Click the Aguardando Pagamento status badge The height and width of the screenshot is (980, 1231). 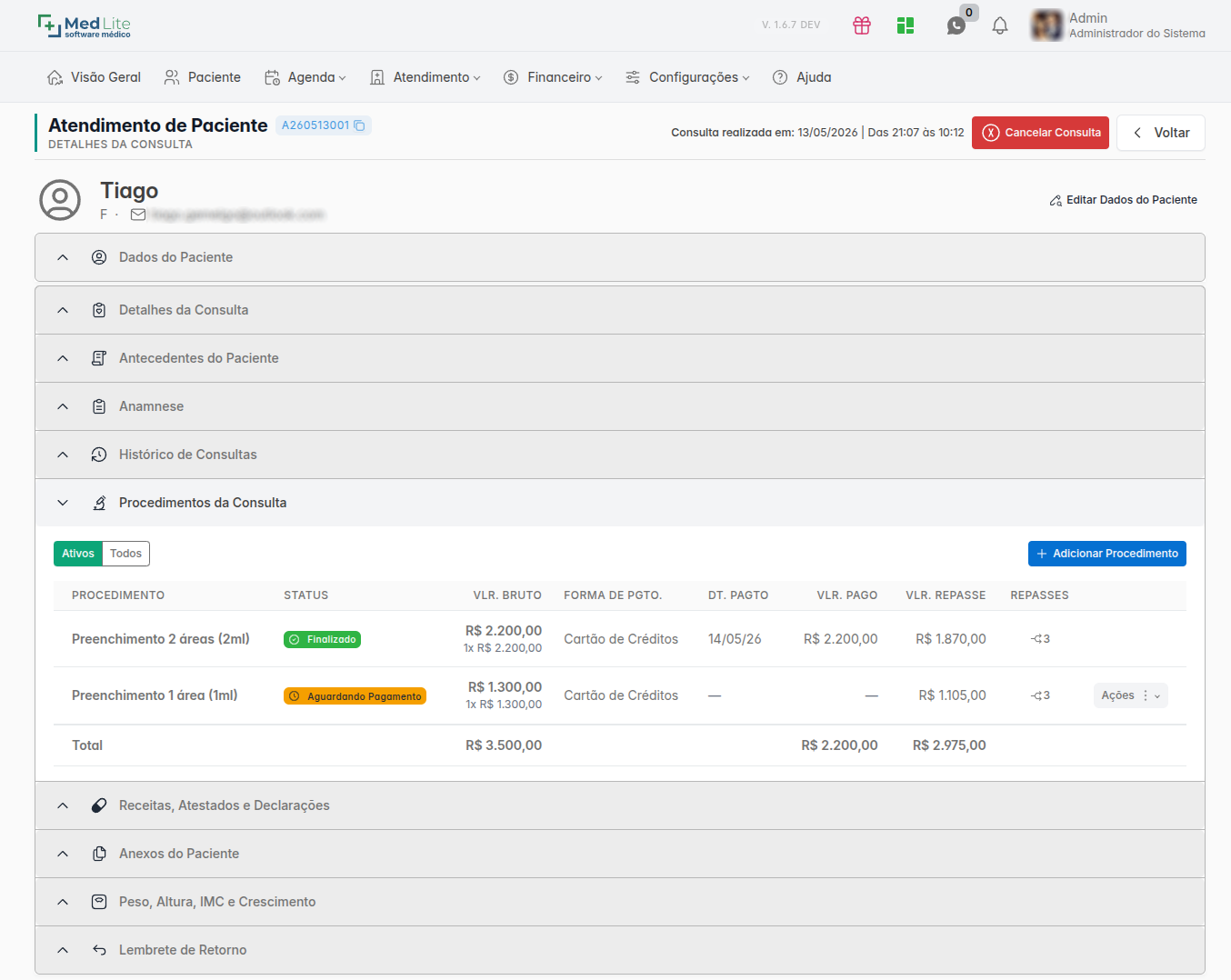pyautogui.click(x=355, y=696)
